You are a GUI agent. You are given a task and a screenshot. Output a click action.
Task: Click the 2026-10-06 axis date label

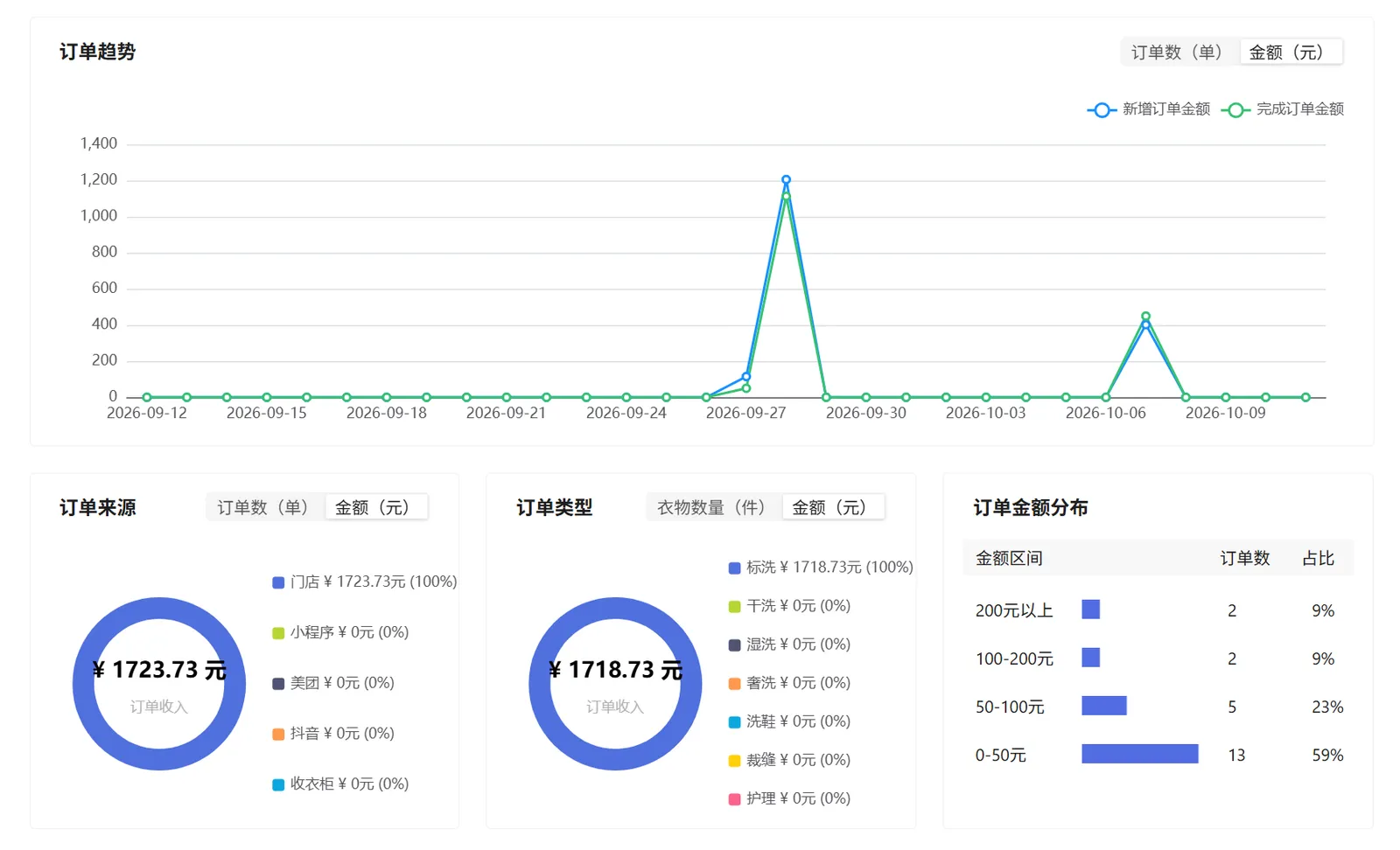click(x=1105, y=413)
